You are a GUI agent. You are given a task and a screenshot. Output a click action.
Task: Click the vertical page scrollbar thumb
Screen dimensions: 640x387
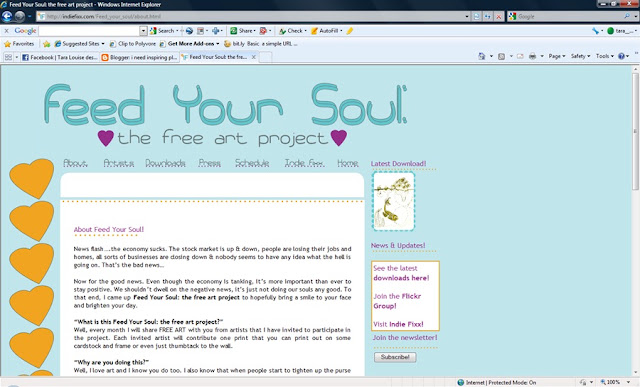pos(636,131)
